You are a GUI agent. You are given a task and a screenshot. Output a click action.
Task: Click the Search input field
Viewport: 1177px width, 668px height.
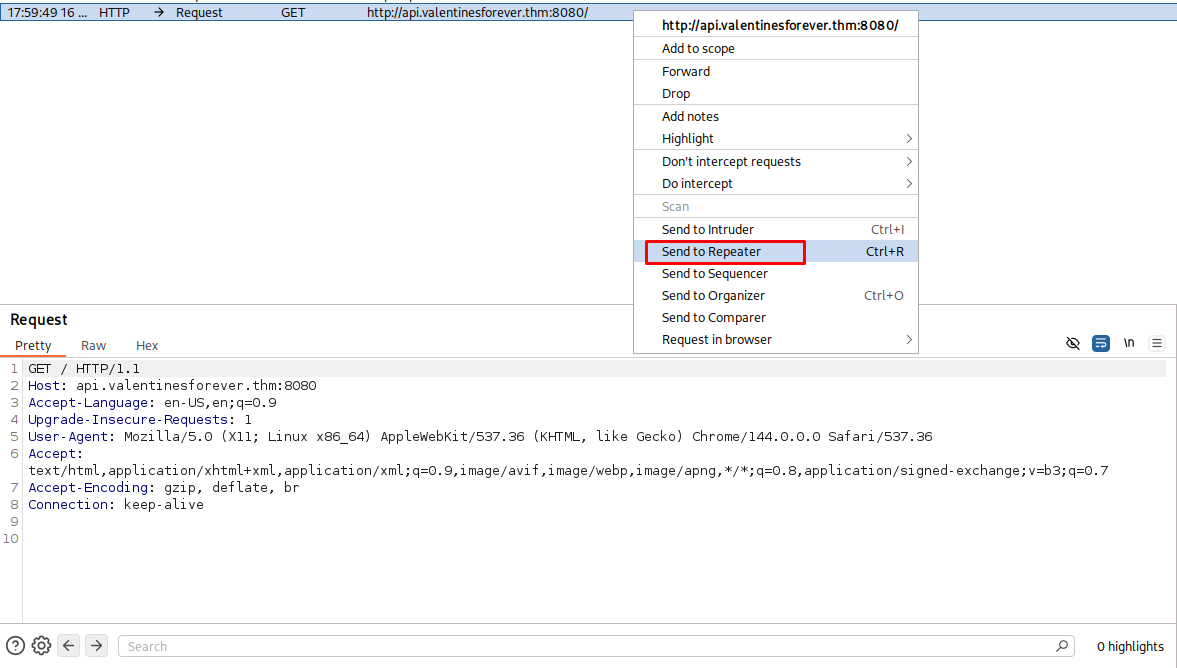pos(590,647)
